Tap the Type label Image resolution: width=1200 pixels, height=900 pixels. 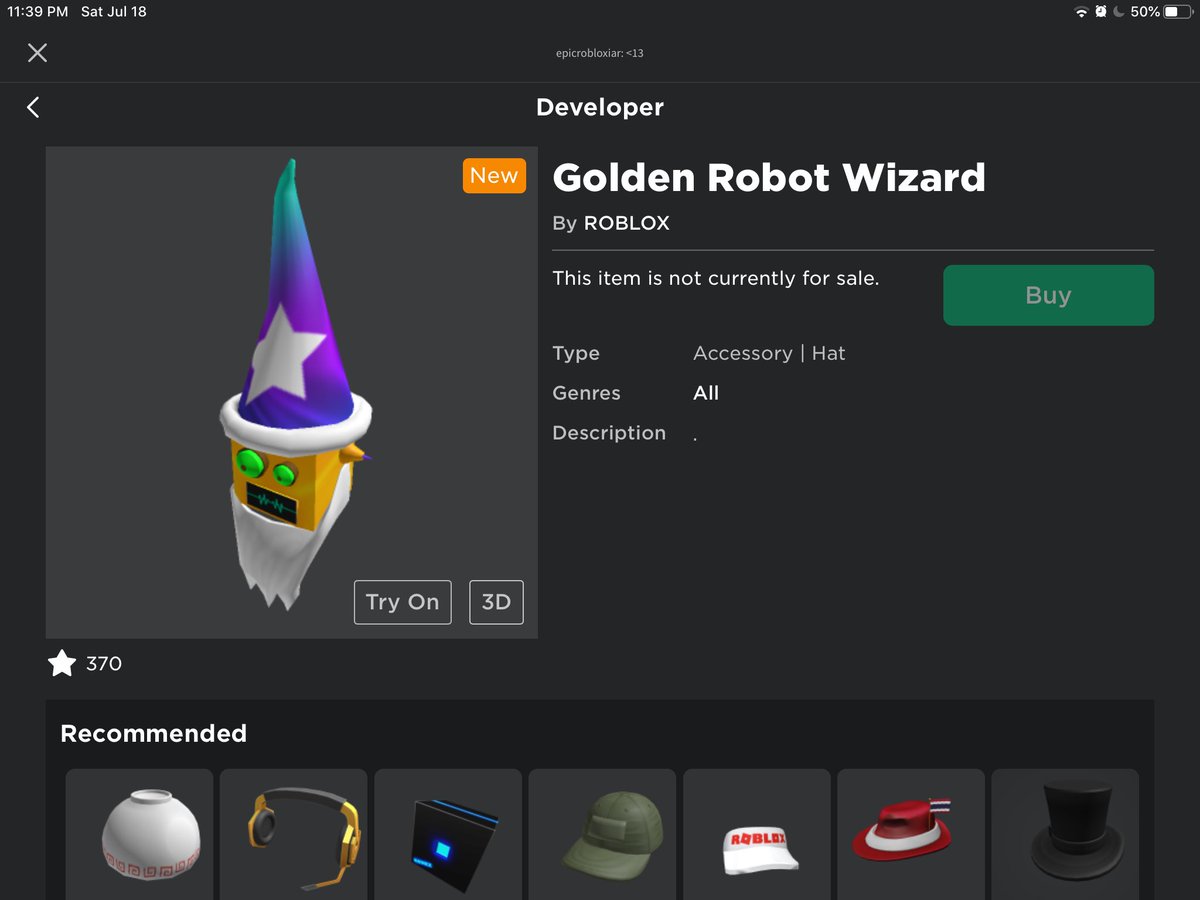(576, 353)
